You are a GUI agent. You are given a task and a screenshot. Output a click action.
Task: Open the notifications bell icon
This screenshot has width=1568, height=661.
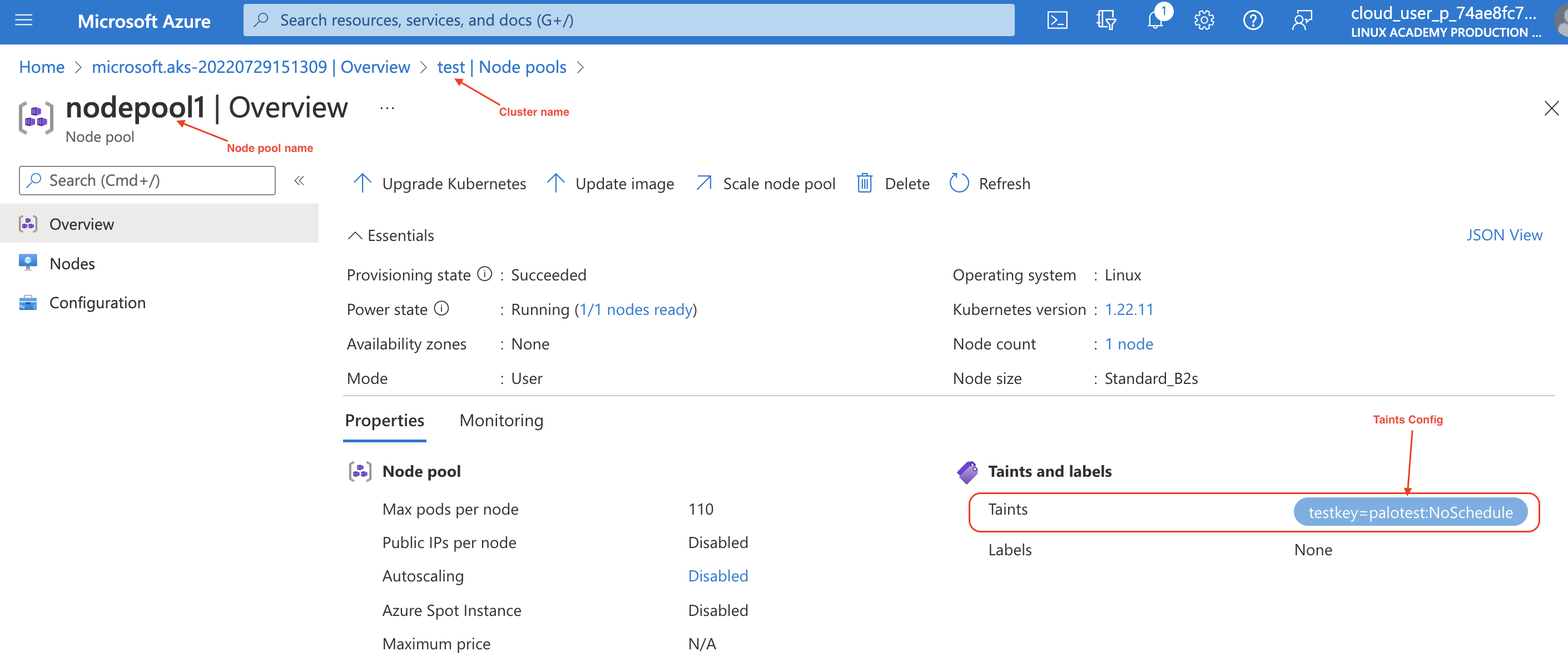(x=1155, y=21)
